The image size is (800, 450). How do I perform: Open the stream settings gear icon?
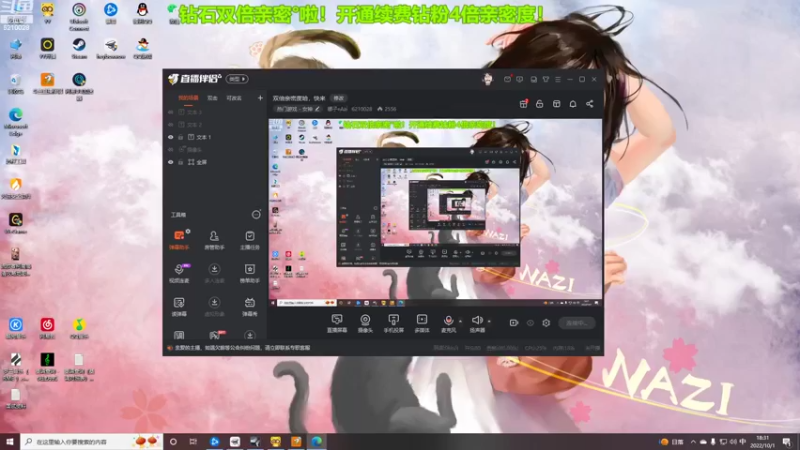coord(546,323)
